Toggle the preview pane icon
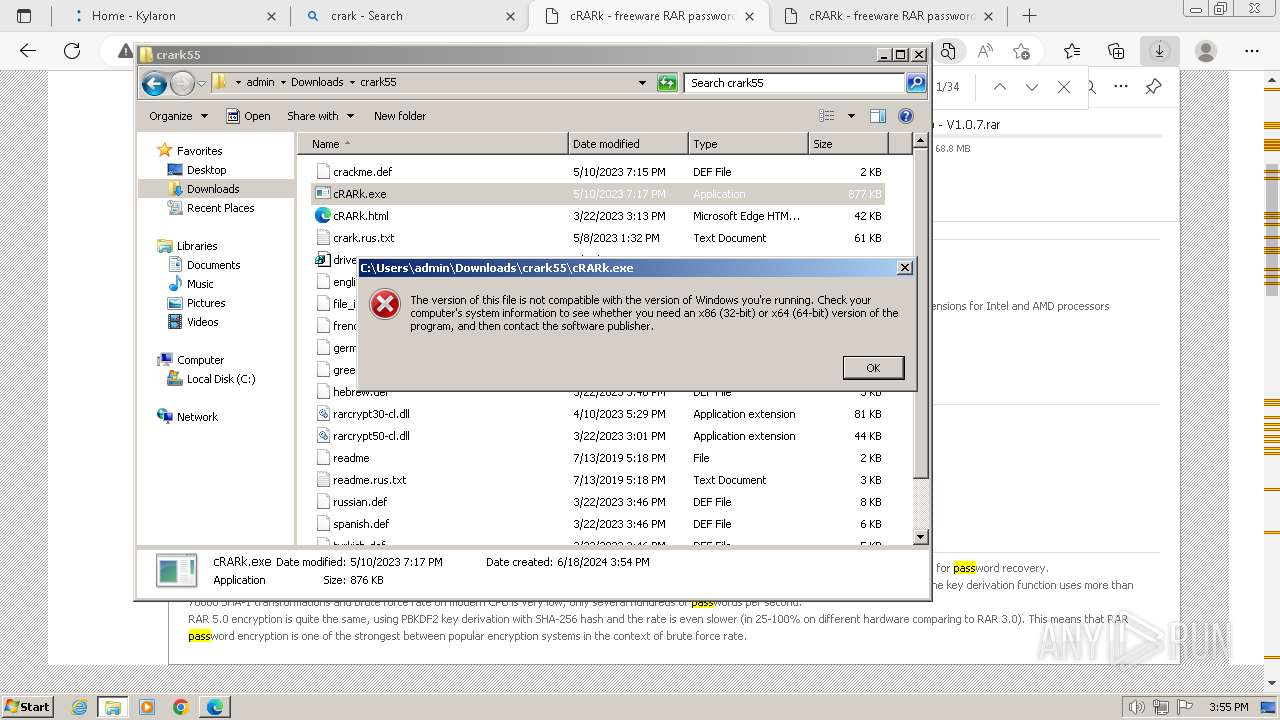 tap(878, 116)
